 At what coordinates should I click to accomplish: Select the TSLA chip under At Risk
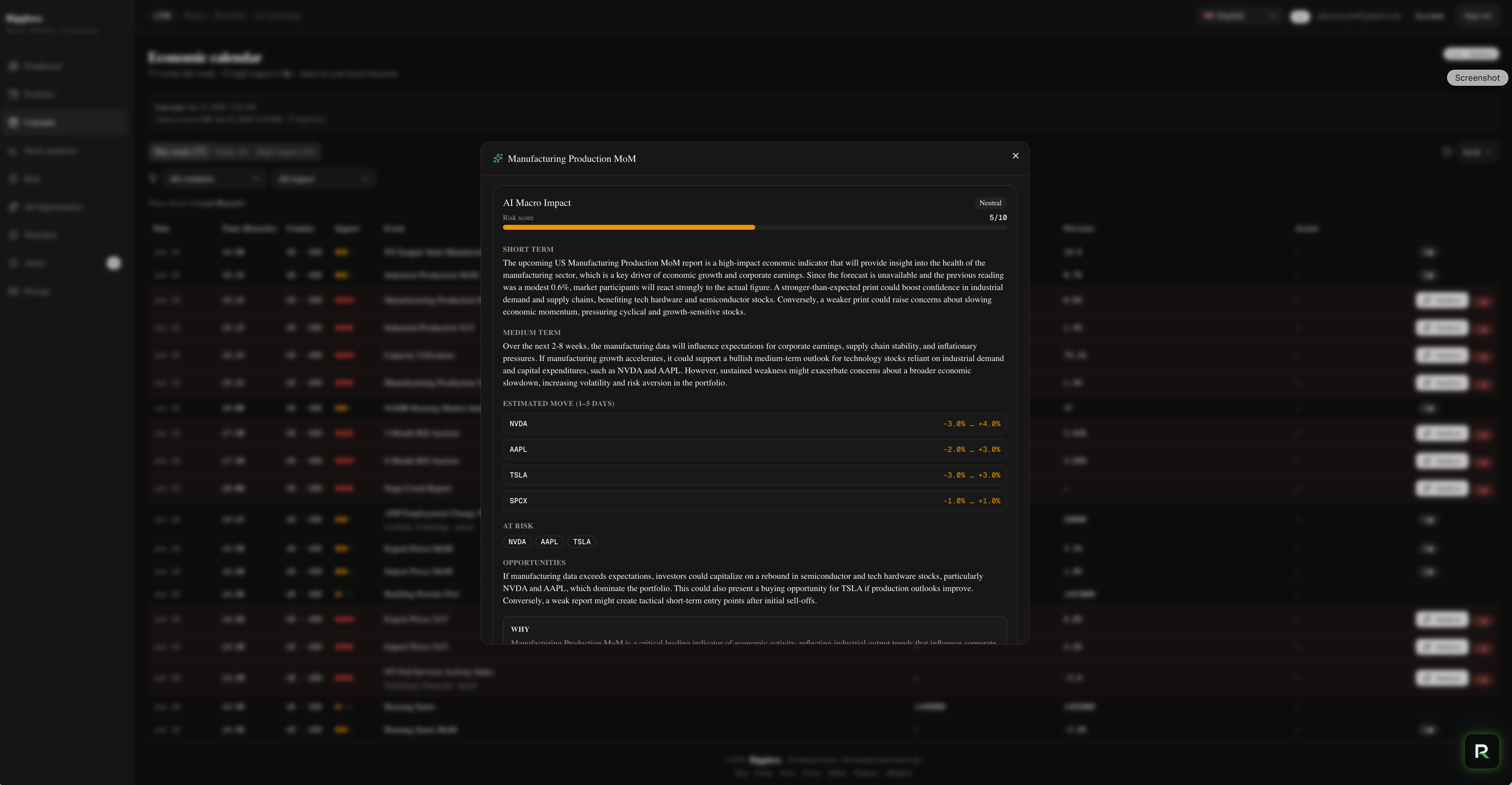click(x=582, y=541)
